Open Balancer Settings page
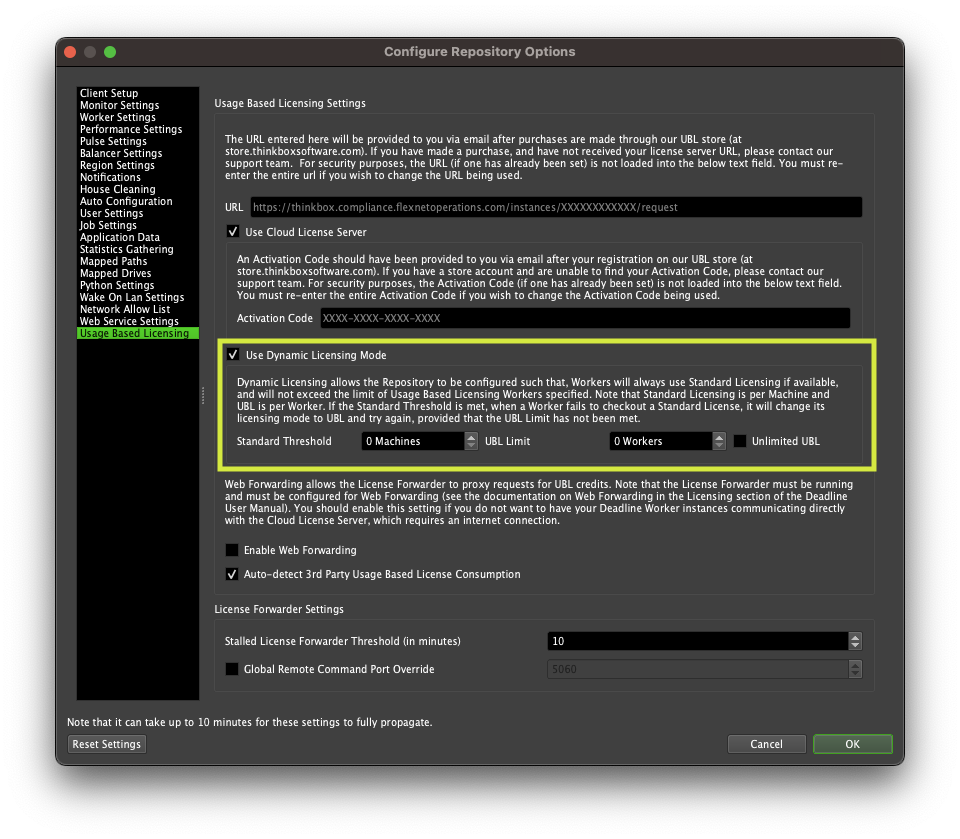This screenshot has height=839, width=960. 121,153
